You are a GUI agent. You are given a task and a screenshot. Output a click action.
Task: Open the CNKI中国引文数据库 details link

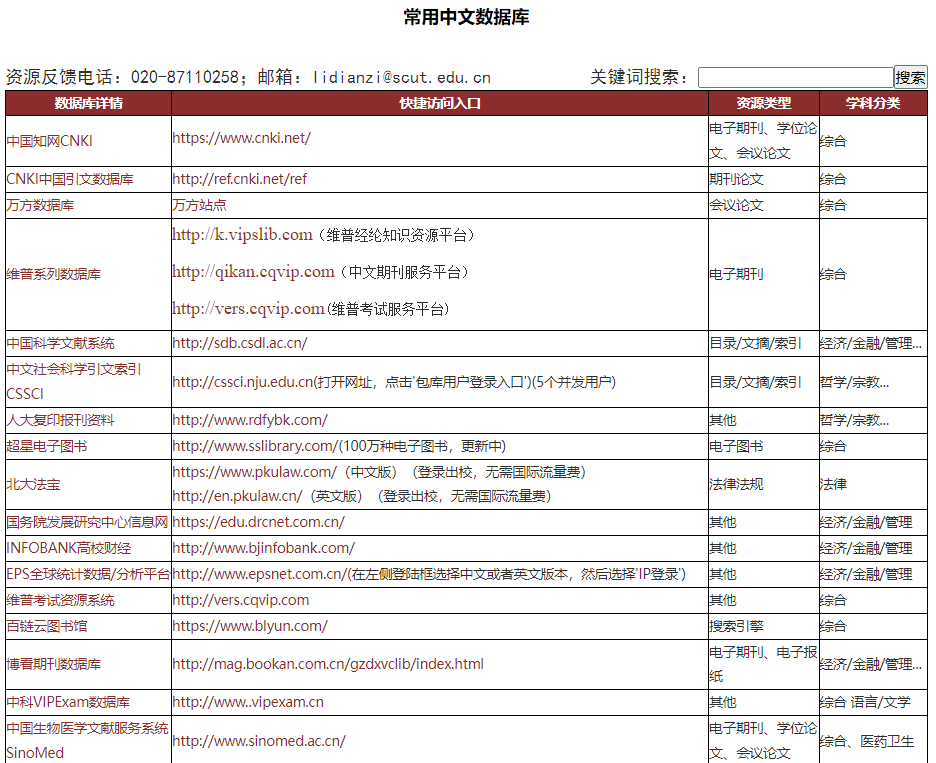pyautogui.click(x=70, y=179)
